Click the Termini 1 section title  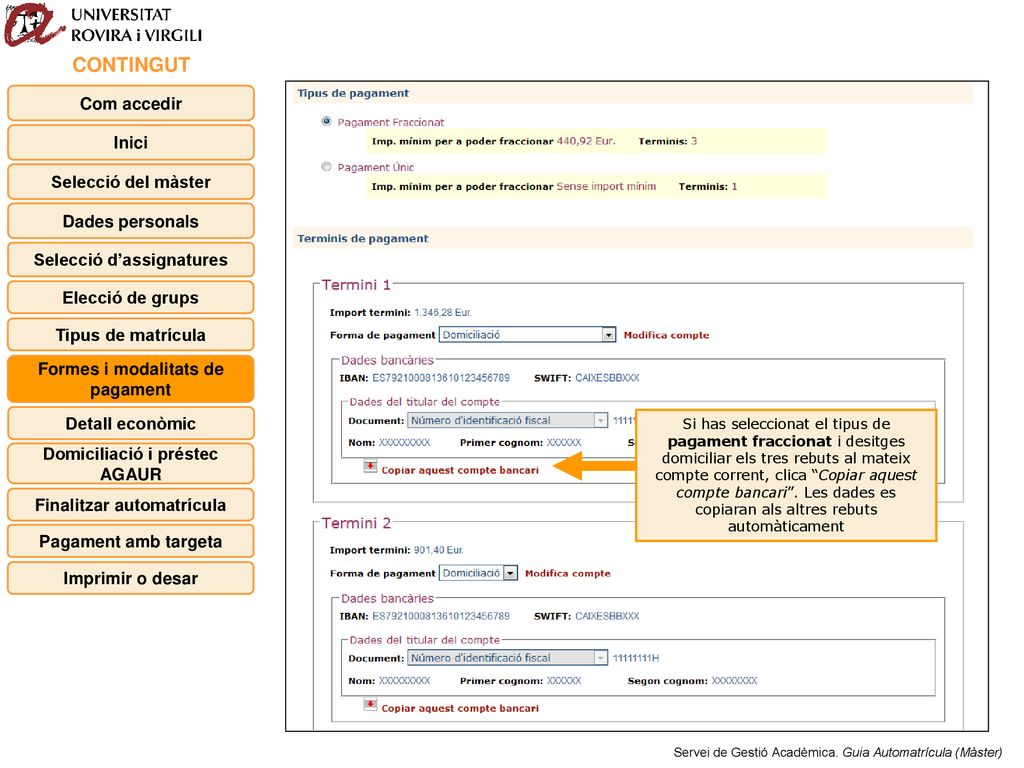356,285
